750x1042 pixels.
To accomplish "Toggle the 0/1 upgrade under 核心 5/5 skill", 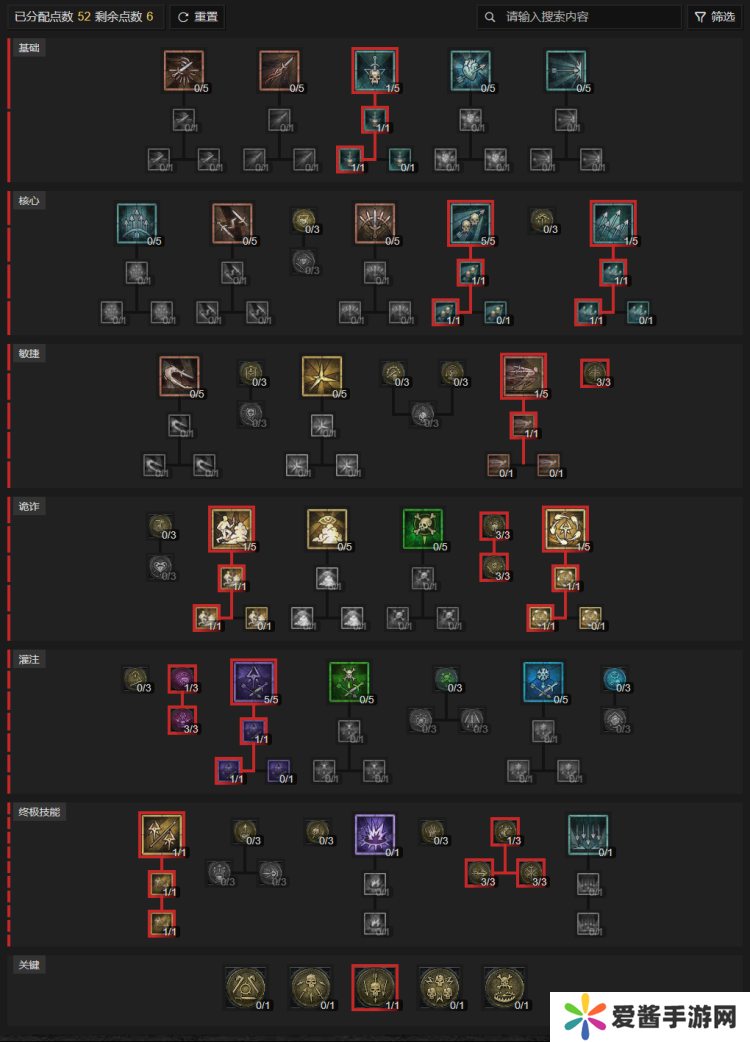I will click(496, 313).
